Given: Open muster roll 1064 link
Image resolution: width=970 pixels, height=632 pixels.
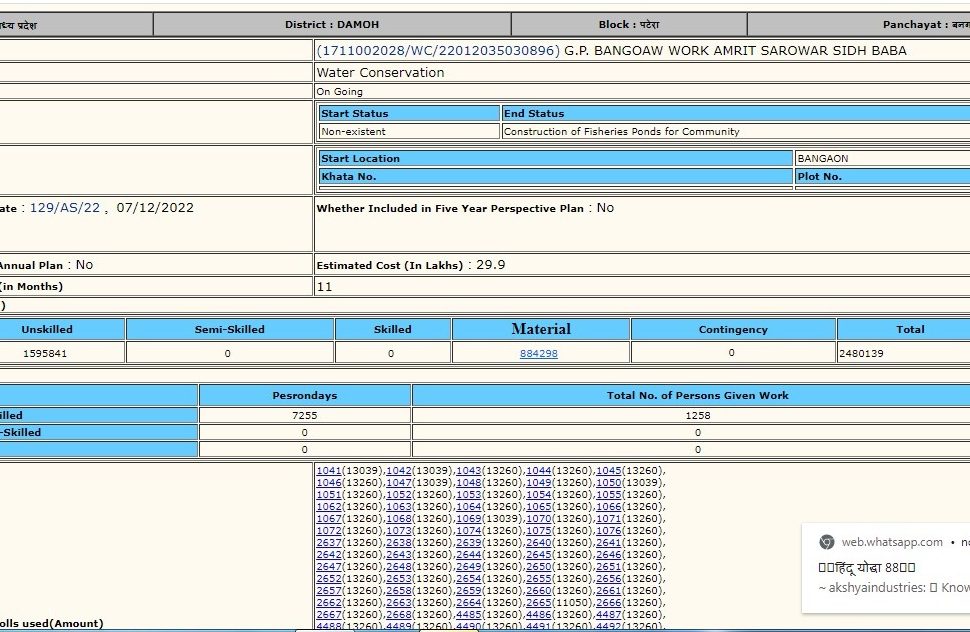Looking at the screenshot, I should click(468, 506).
